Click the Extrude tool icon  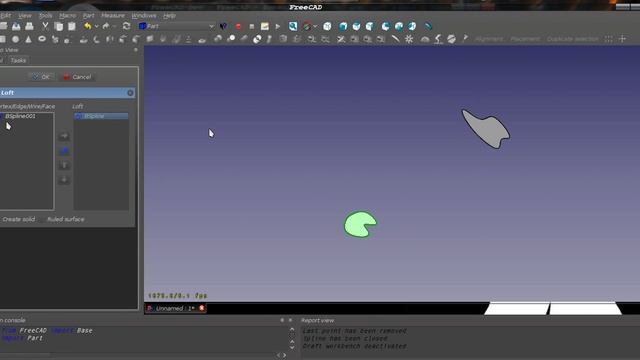pyautogui.click(x=83, y=39)
